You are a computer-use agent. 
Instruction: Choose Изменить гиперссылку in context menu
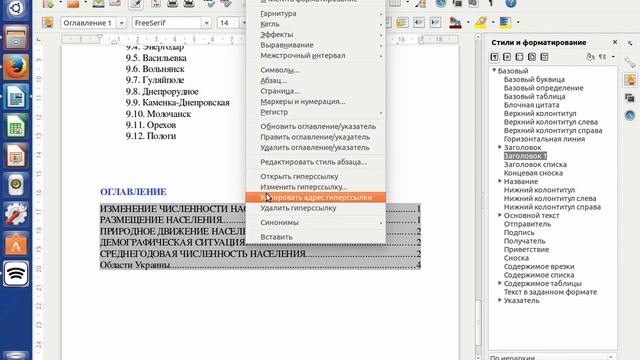[316, 187]
